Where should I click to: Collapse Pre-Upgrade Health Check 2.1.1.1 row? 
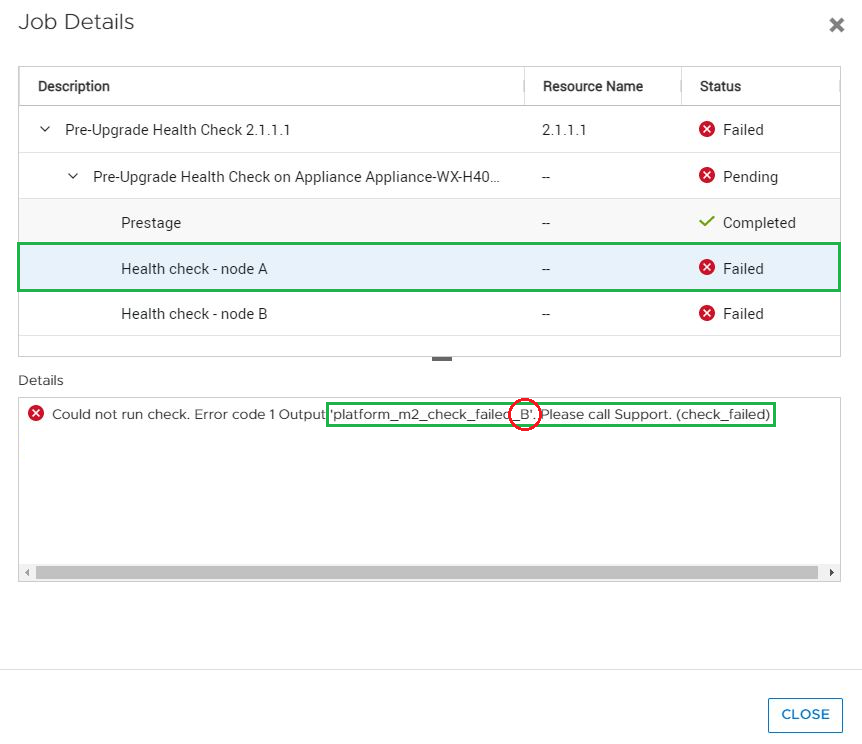tap(44, 129)
